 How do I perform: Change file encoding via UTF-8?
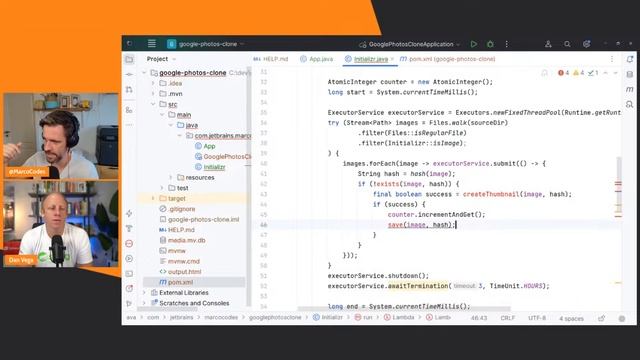pos(537,318)
